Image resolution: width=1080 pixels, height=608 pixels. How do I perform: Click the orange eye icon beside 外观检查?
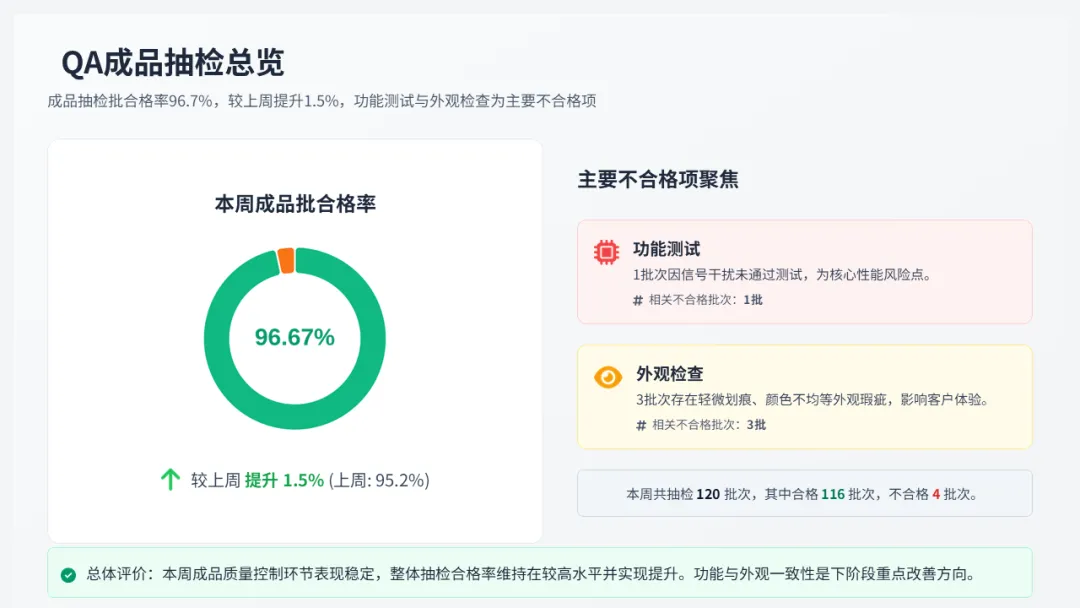(x=608, y=377)
